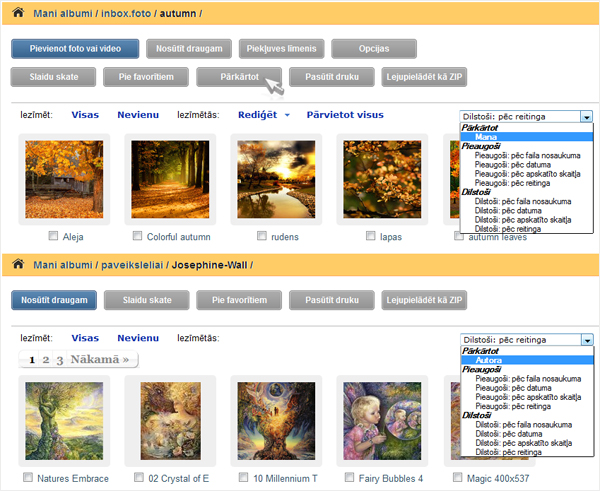The height and width of the screenshot is (491, 600).
Task: Check the rudens photo checkbox
Action: click(262, 236)
